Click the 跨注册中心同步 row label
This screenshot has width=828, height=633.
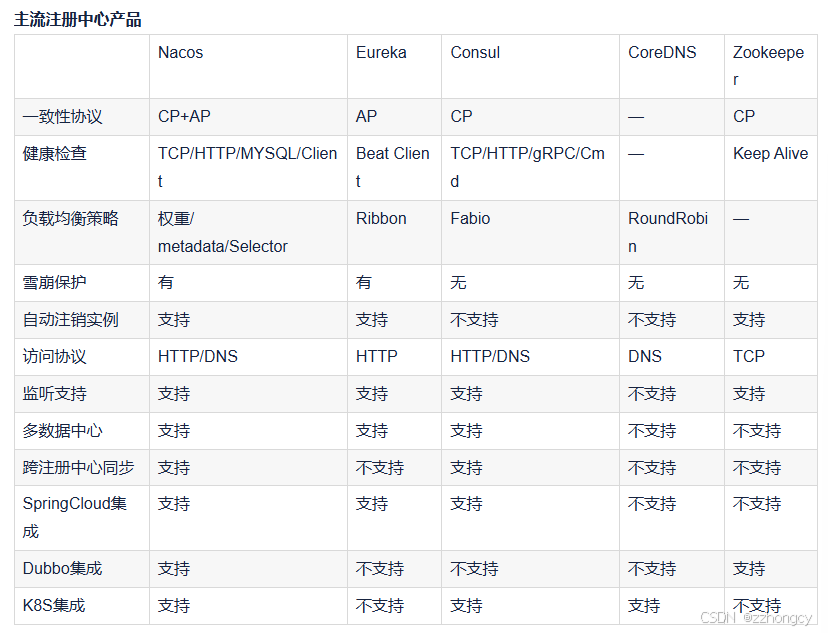click(78, 467)
